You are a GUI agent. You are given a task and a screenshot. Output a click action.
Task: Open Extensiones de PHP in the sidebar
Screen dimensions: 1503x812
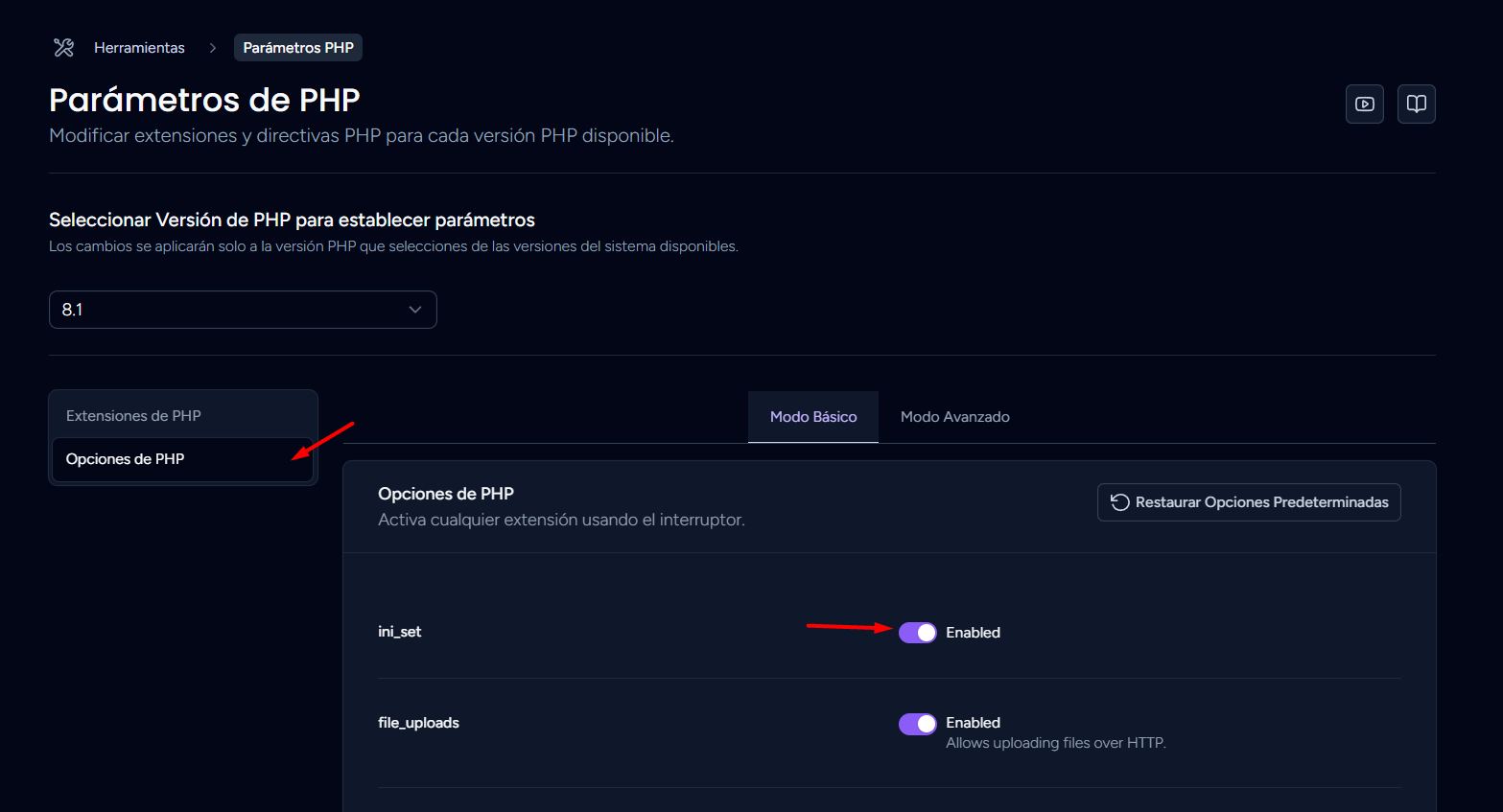point(133,416)
